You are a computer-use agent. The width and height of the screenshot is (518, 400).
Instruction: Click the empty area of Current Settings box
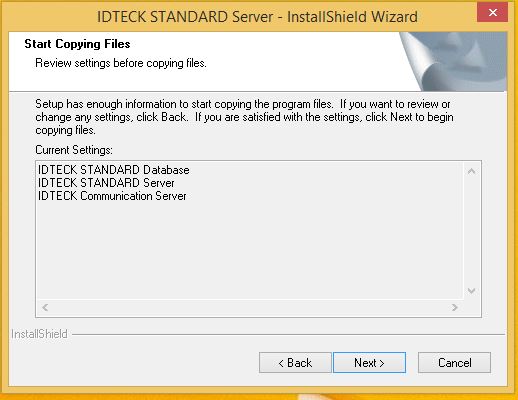(250, 250)
